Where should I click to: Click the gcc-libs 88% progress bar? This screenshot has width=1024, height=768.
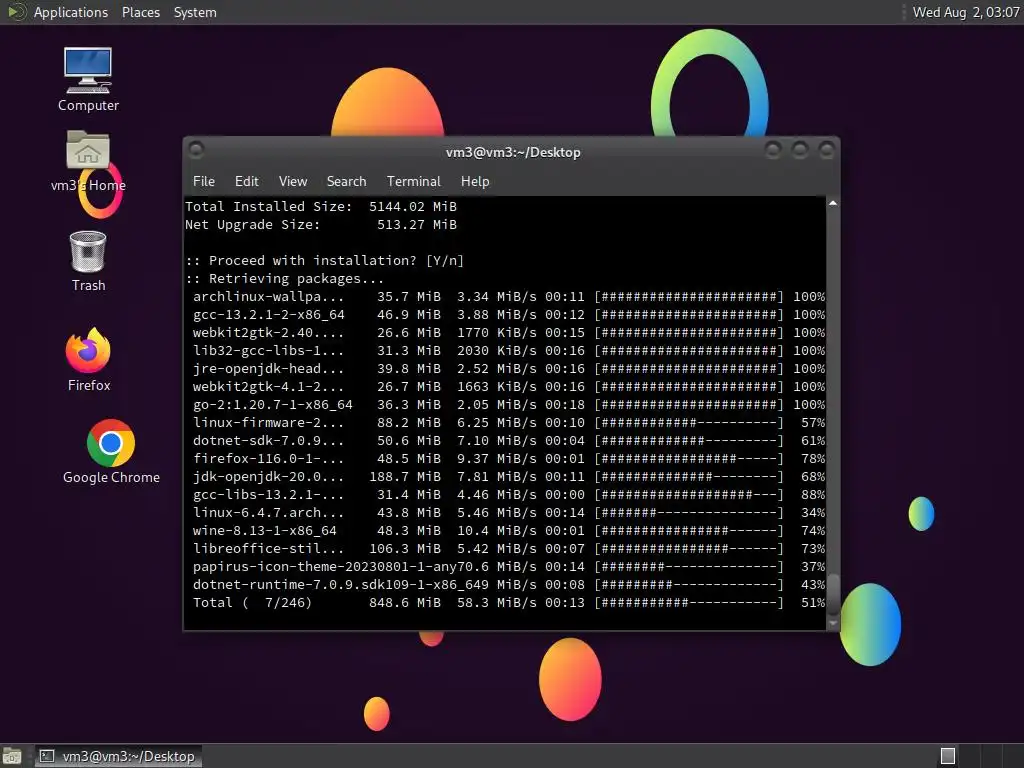point(689,494)
